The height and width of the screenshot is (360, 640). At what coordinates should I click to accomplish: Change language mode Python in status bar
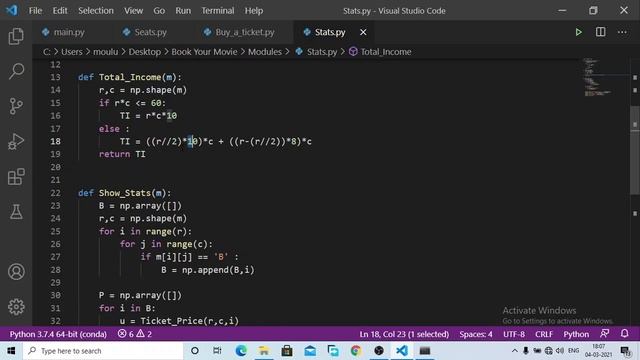pyautogui.click(x=576, y=334)
